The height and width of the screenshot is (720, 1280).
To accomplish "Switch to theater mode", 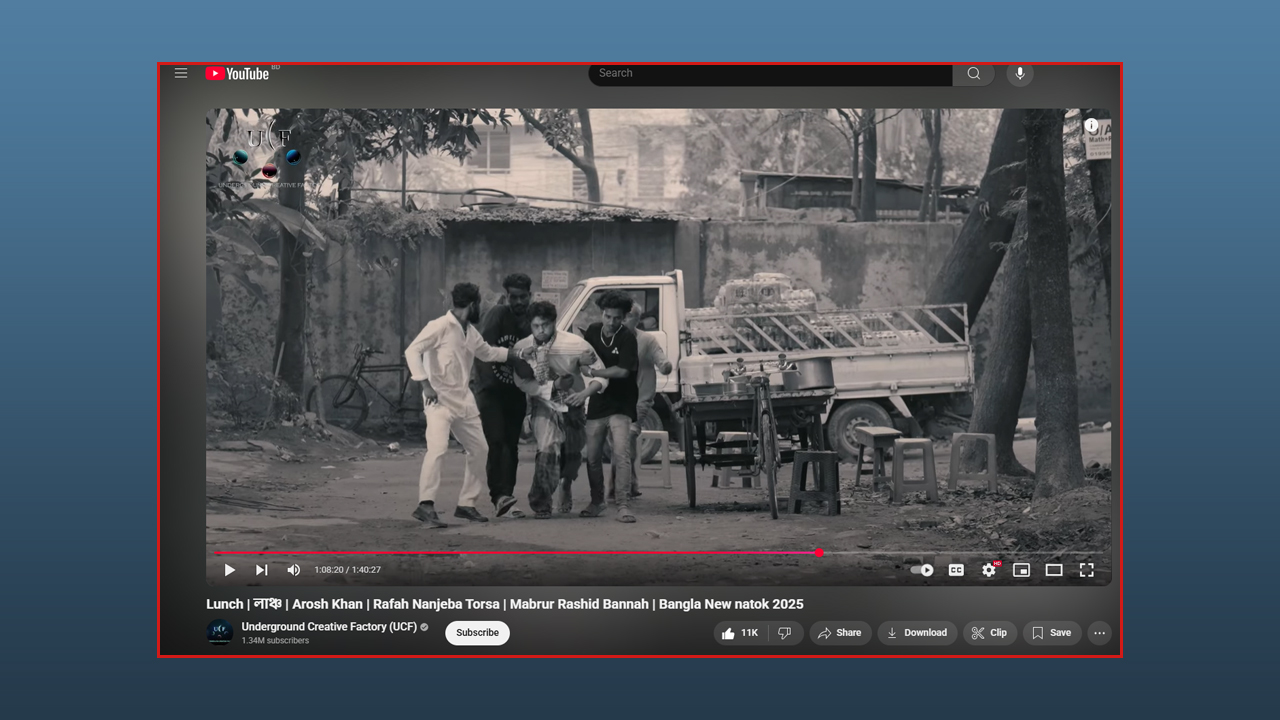I will (1054, 570).
